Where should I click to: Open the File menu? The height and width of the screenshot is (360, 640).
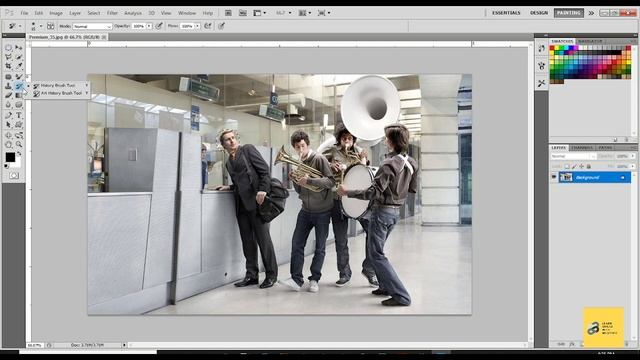24,13
